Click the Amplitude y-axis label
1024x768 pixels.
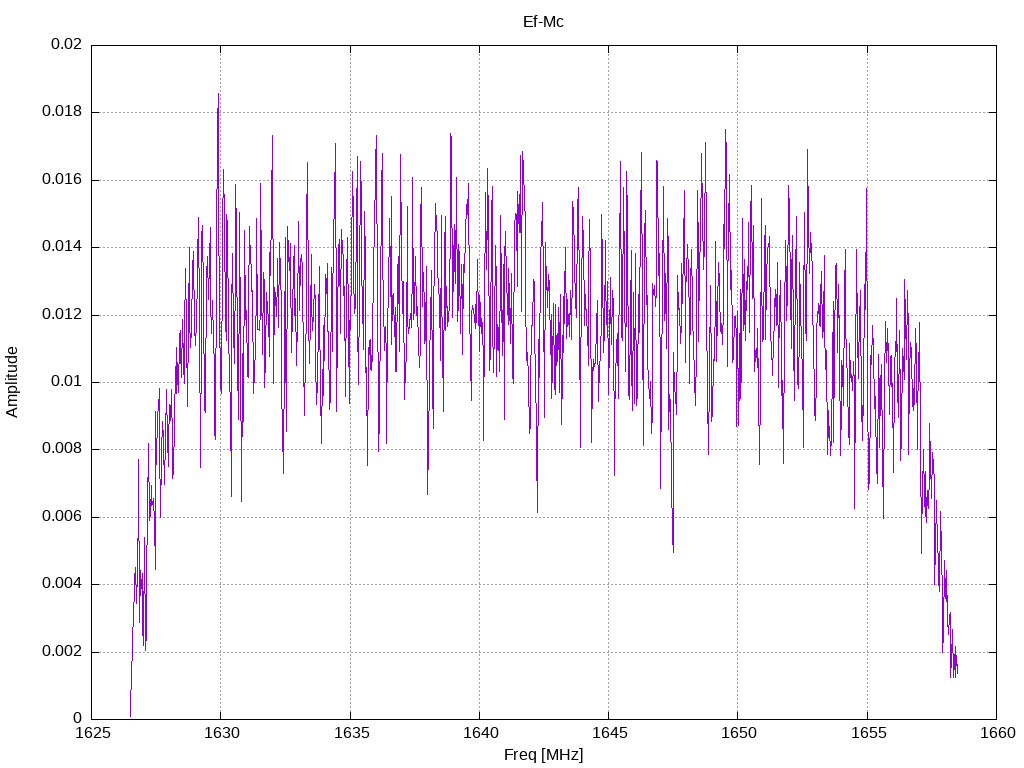pos(12,382)
